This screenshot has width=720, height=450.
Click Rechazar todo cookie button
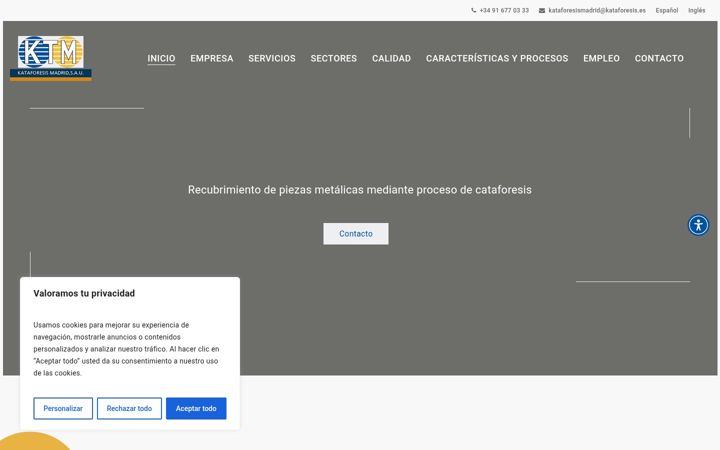(x=129, y=408)
